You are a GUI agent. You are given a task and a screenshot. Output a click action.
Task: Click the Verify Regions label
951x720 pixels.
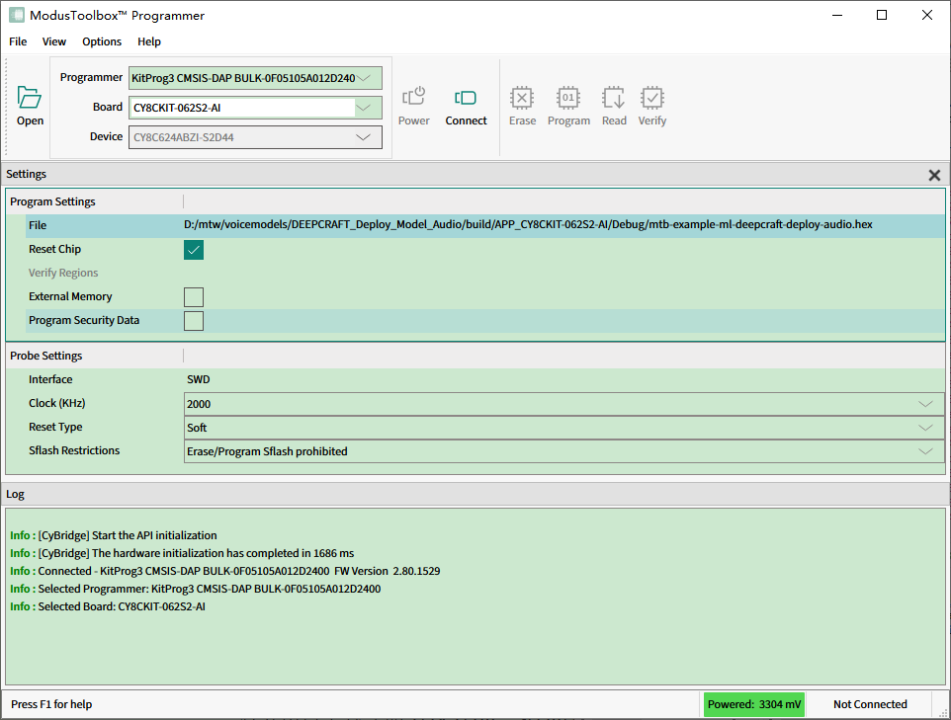tap(63, 273)
